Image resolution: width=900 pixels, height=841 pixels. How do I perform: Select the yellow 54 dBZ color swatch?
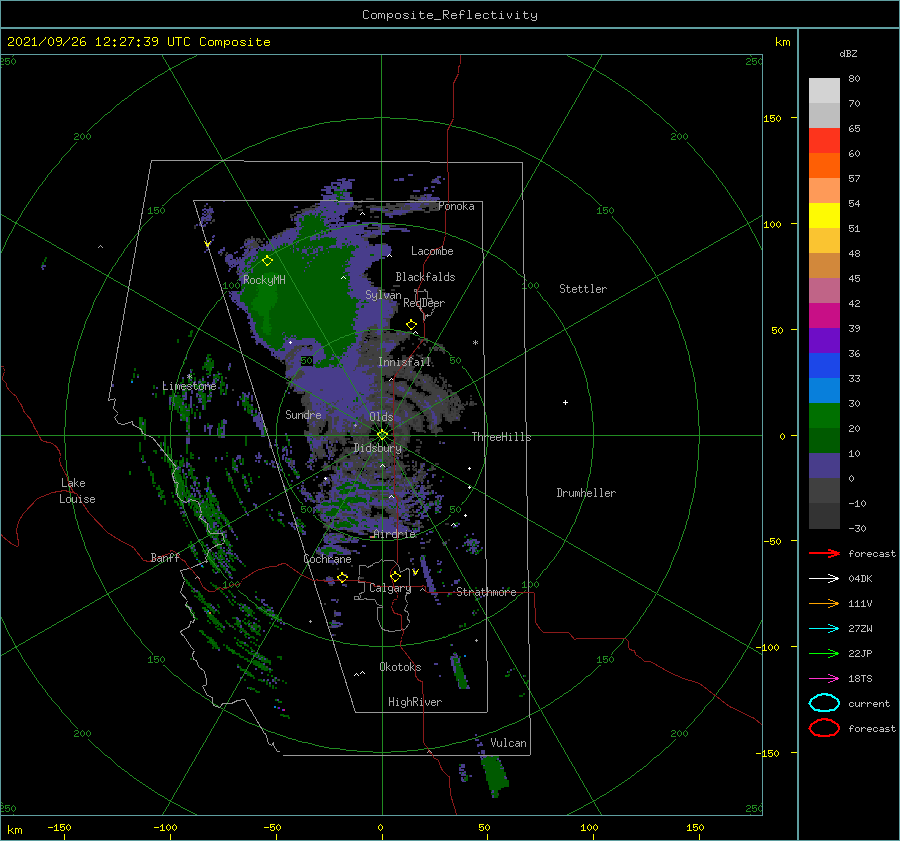824,216
